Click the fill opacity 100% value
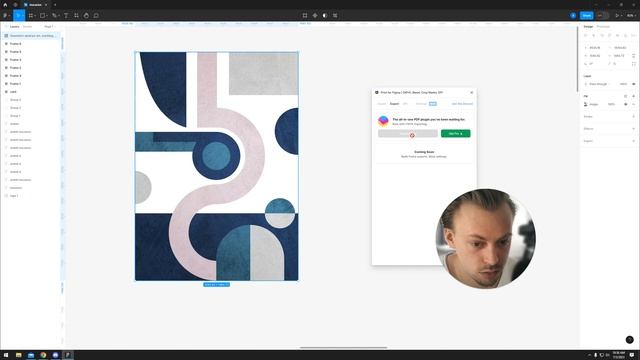This screenshot has height=360, width=640. tap(611, 104)
